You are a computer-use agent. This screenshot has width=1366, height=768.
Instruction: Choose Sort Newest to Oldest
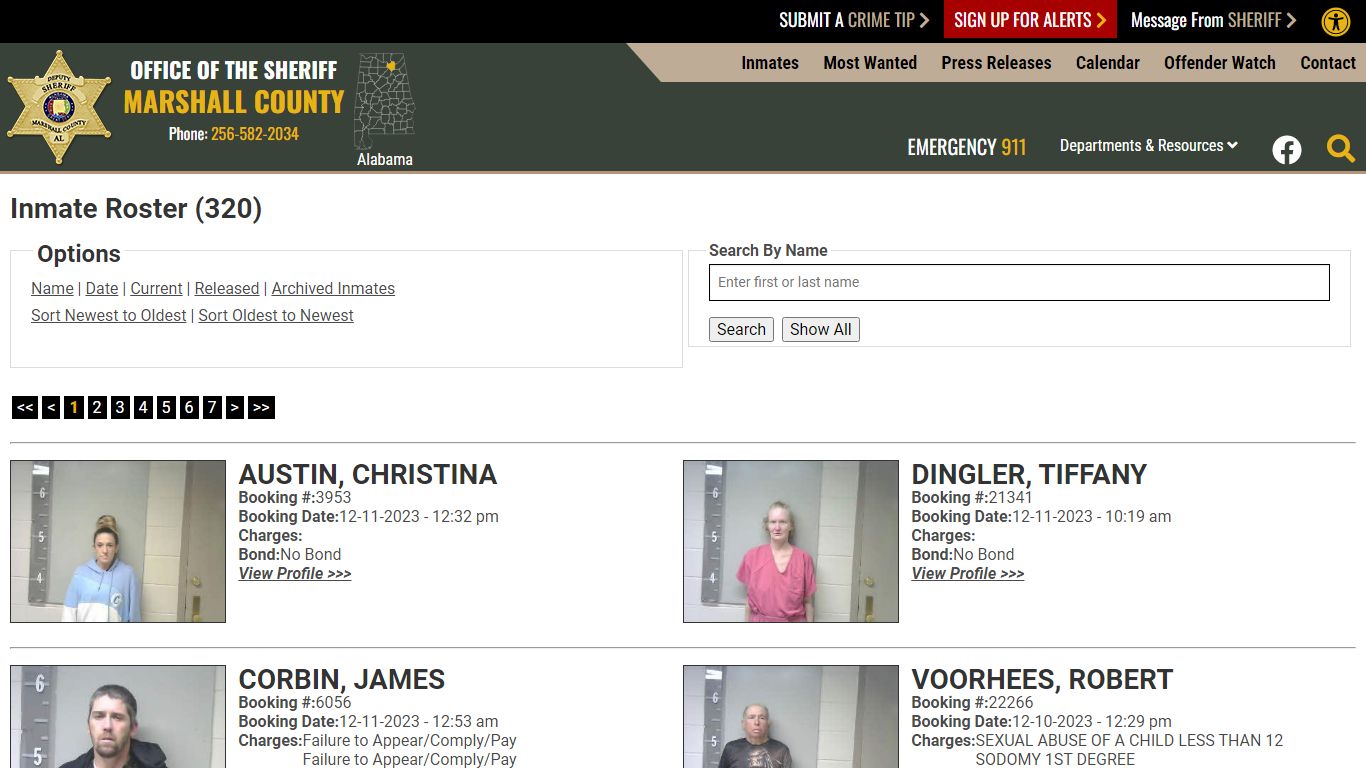pos(109,315)
